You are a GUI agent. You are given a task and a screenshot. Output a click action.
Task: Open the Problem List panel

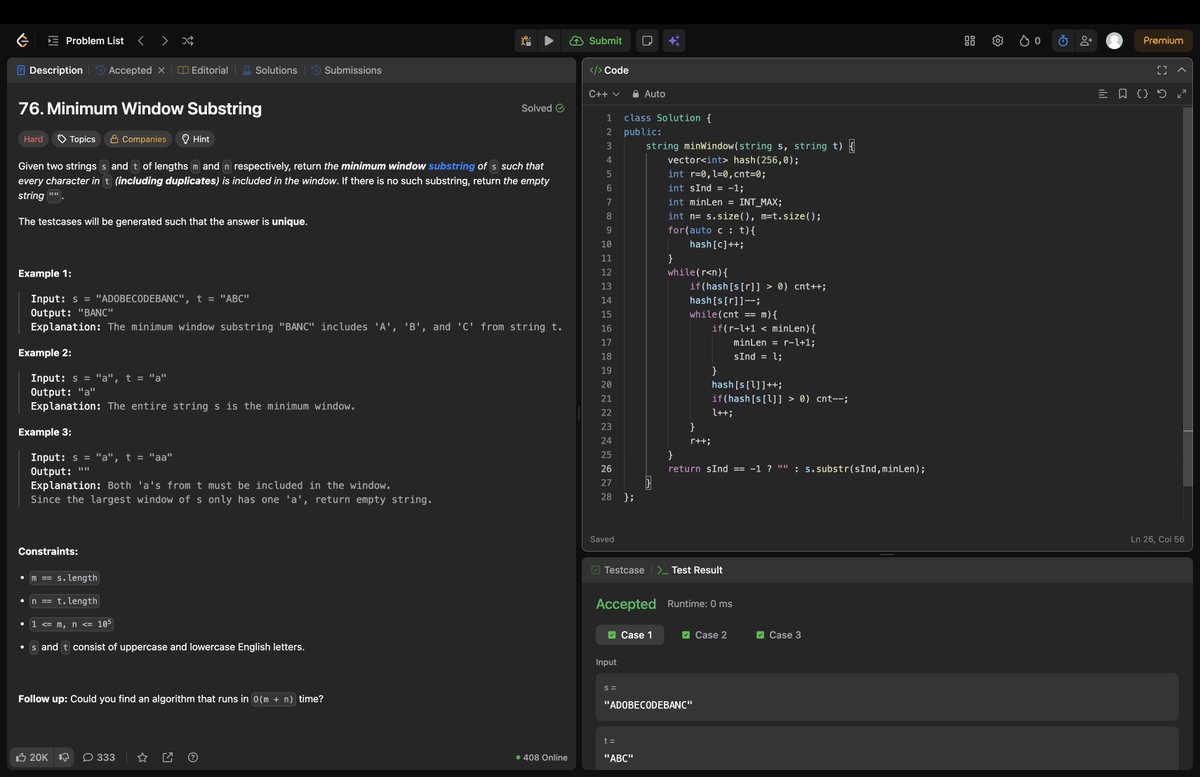click(x=86, y=41)
